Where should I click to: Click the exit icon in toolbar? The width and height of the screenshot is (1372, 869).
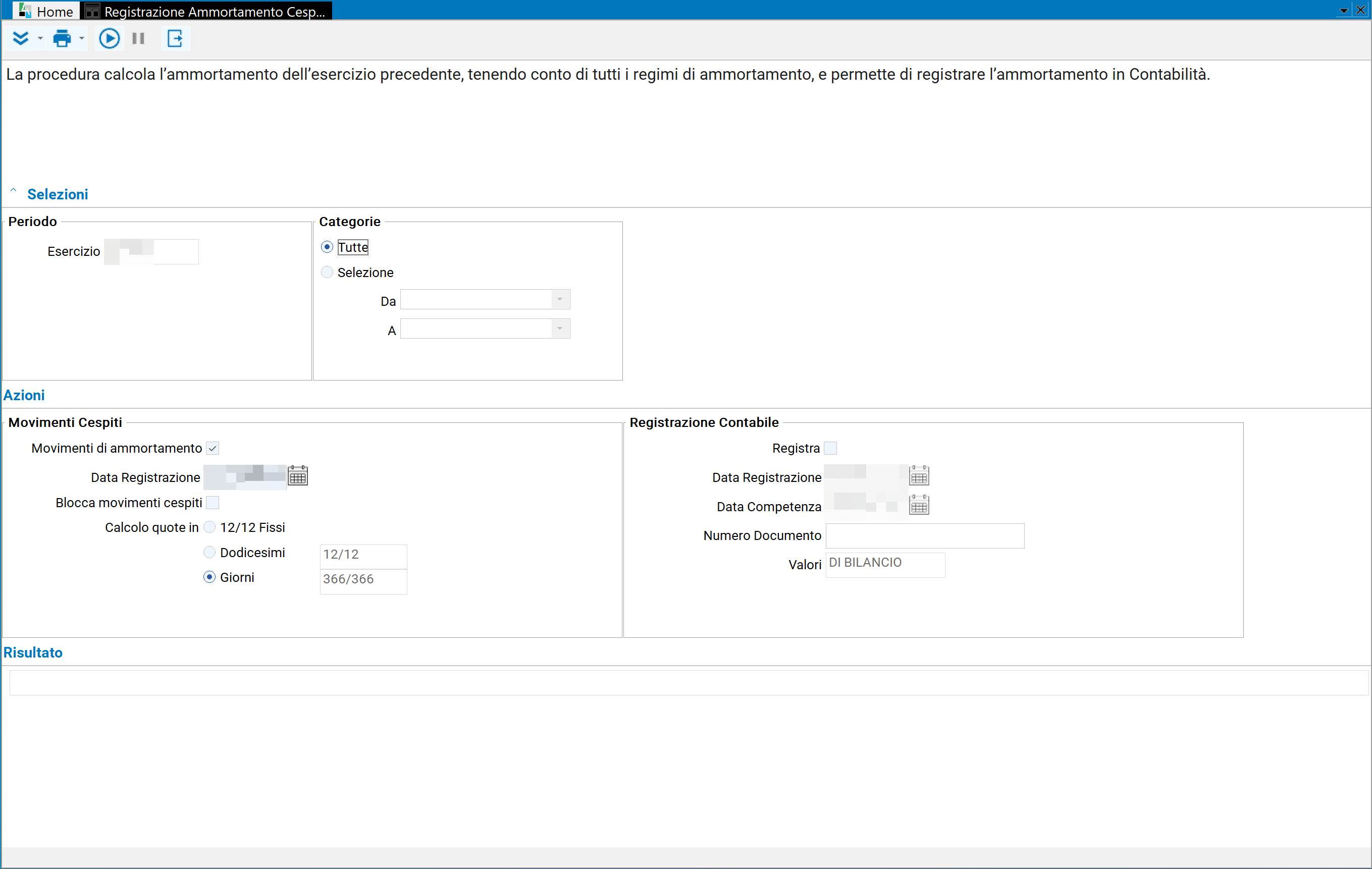coord(175,38)
